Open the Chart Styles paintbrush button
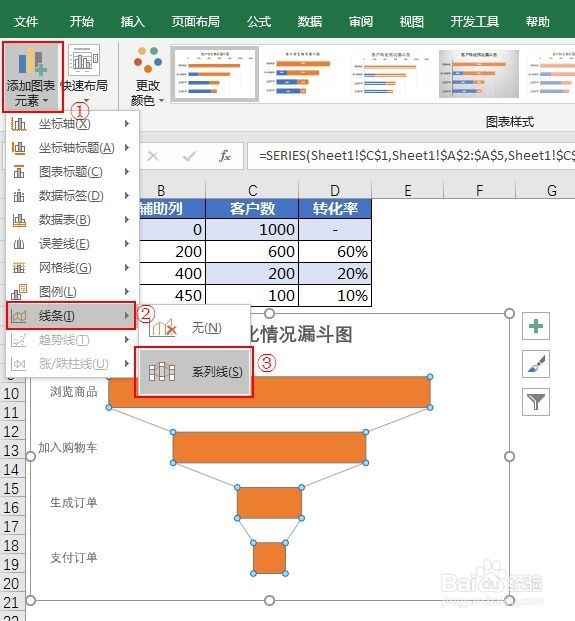 pos(536,364)
